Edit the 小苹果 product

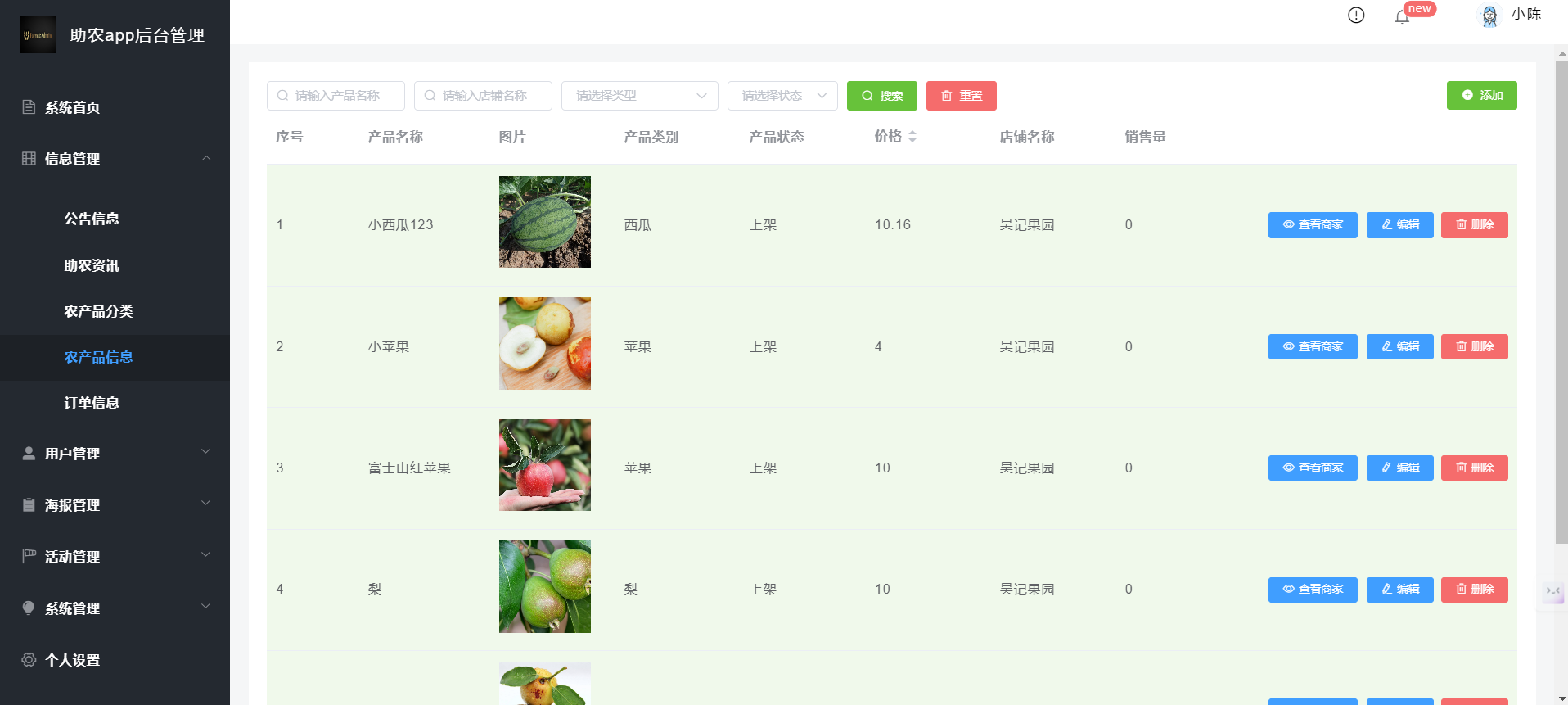(1400, 346)
